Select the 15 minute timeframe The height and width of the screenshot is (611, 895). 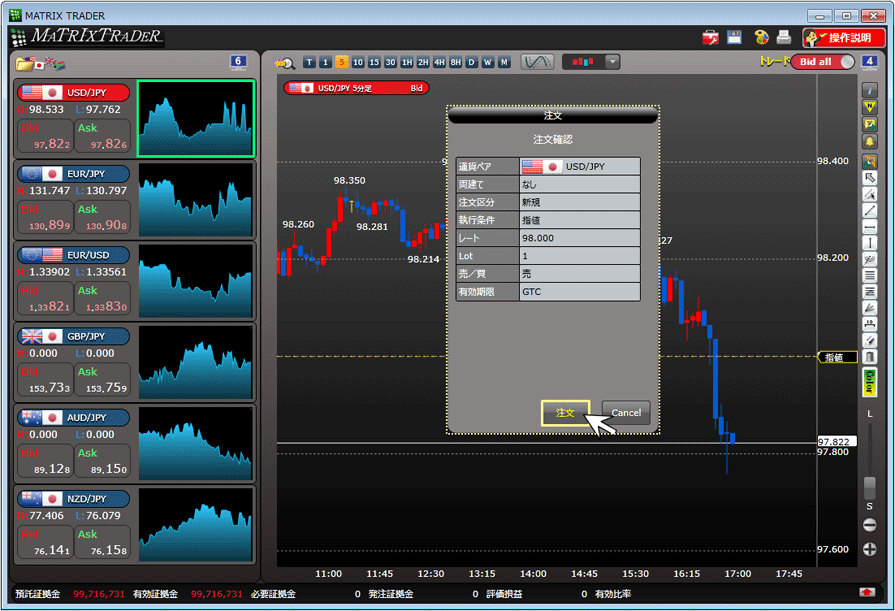[374, 62]
